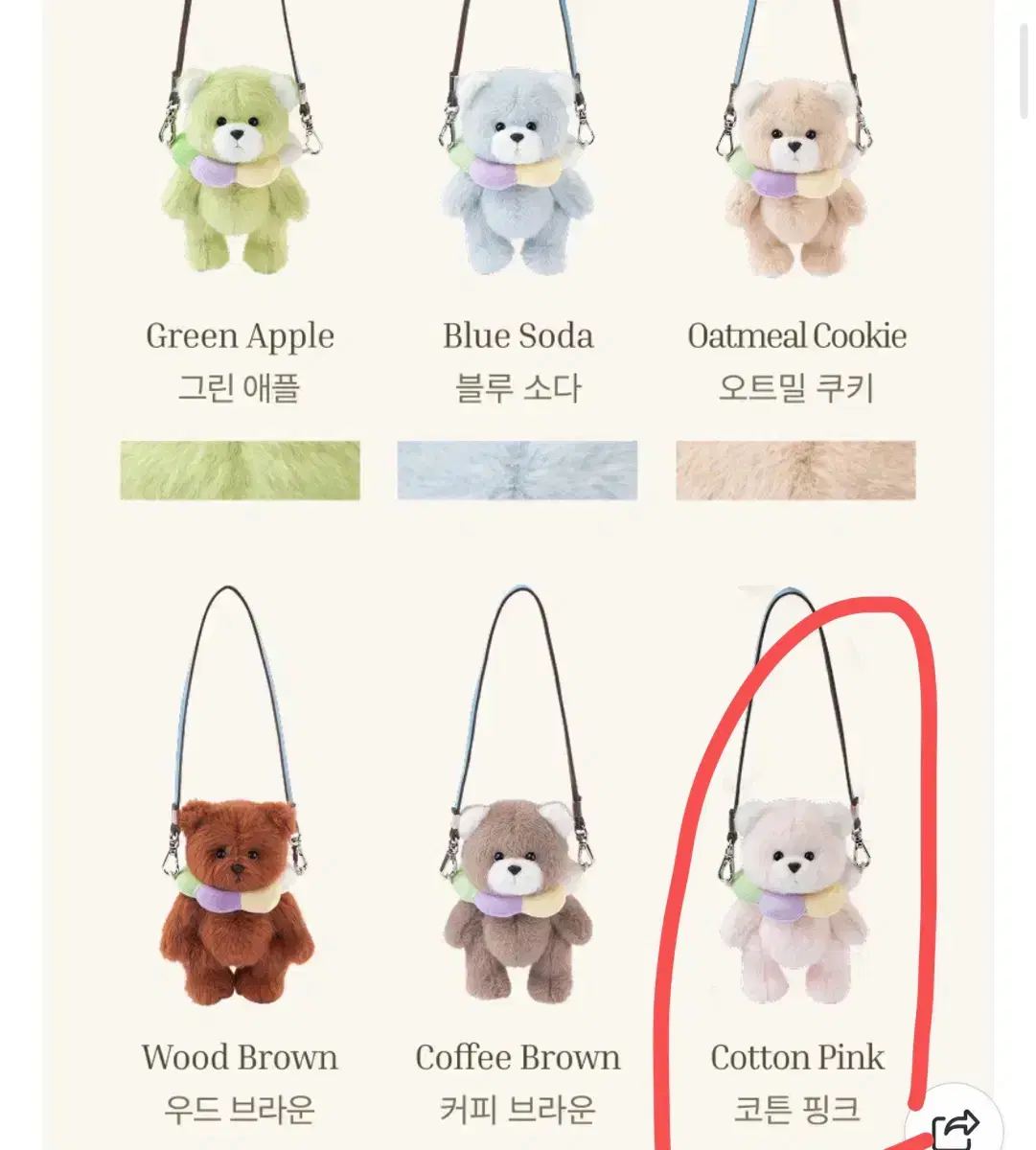Tap the share icon at the bottom right
The width and height of the screenshot is (1036, 1150).
tap(955, 1123)
